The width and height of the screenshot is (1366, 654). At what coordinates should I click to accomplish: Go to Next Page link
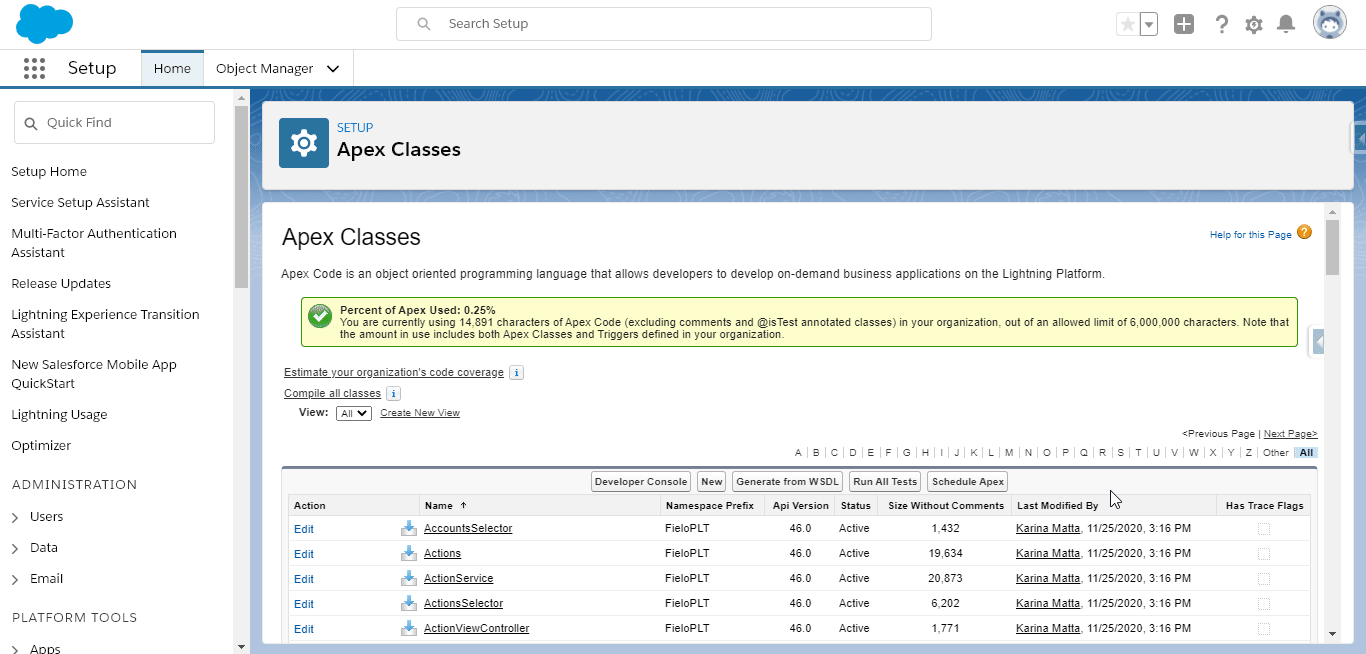pyautogui.click(x=1290, y=434)
